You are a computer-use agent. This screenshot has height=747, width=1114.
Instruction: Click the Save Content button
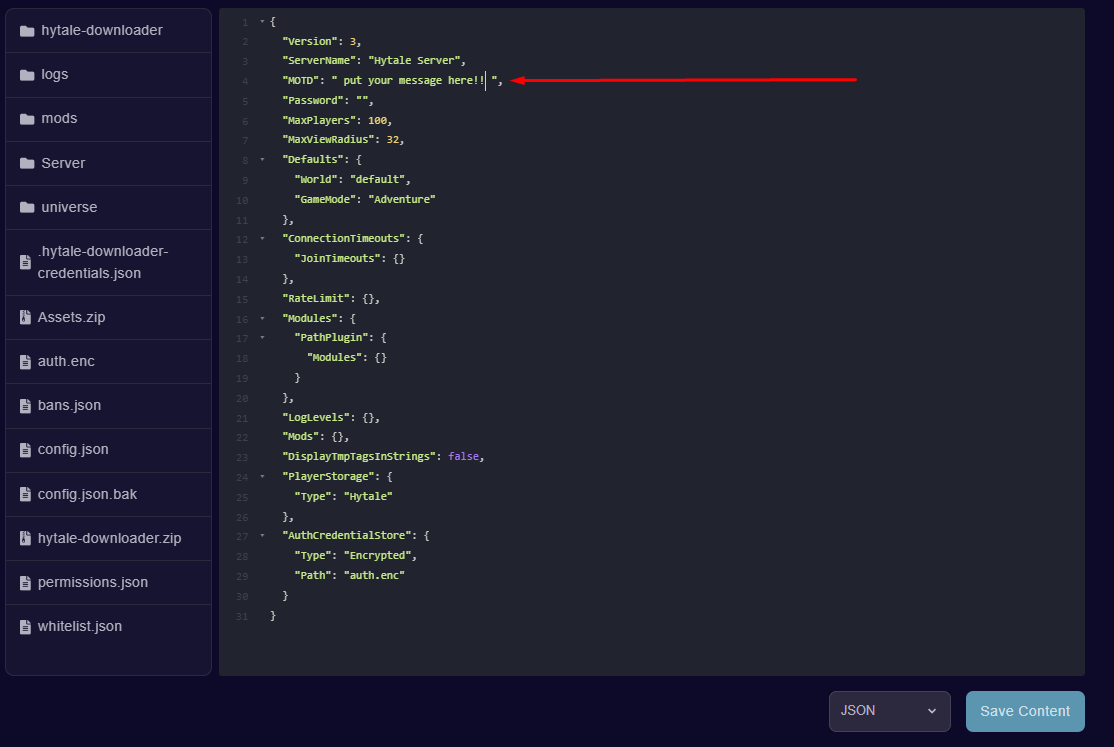point(1025,711)
